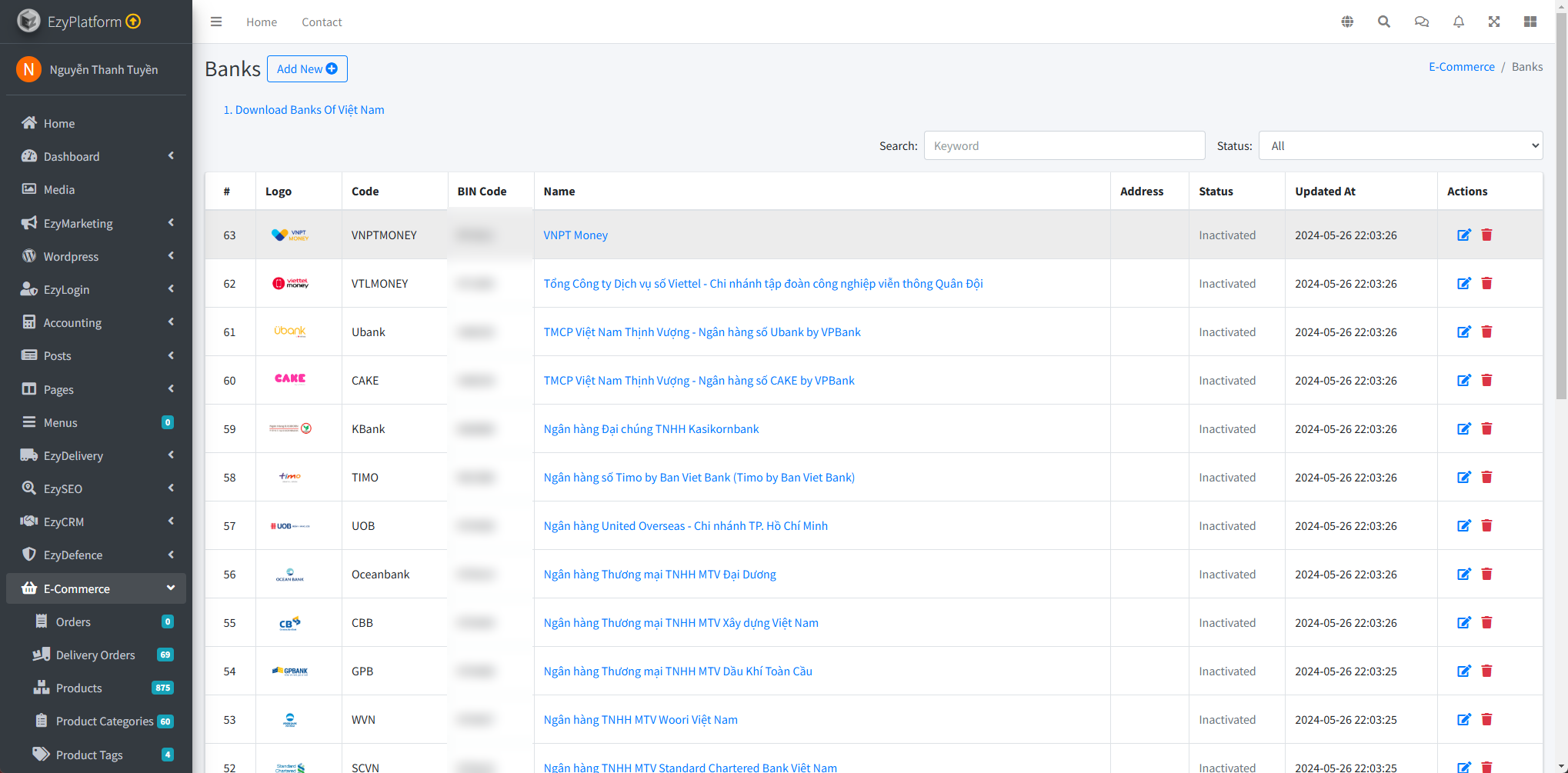Open the notifications bell

[1458, 22]
